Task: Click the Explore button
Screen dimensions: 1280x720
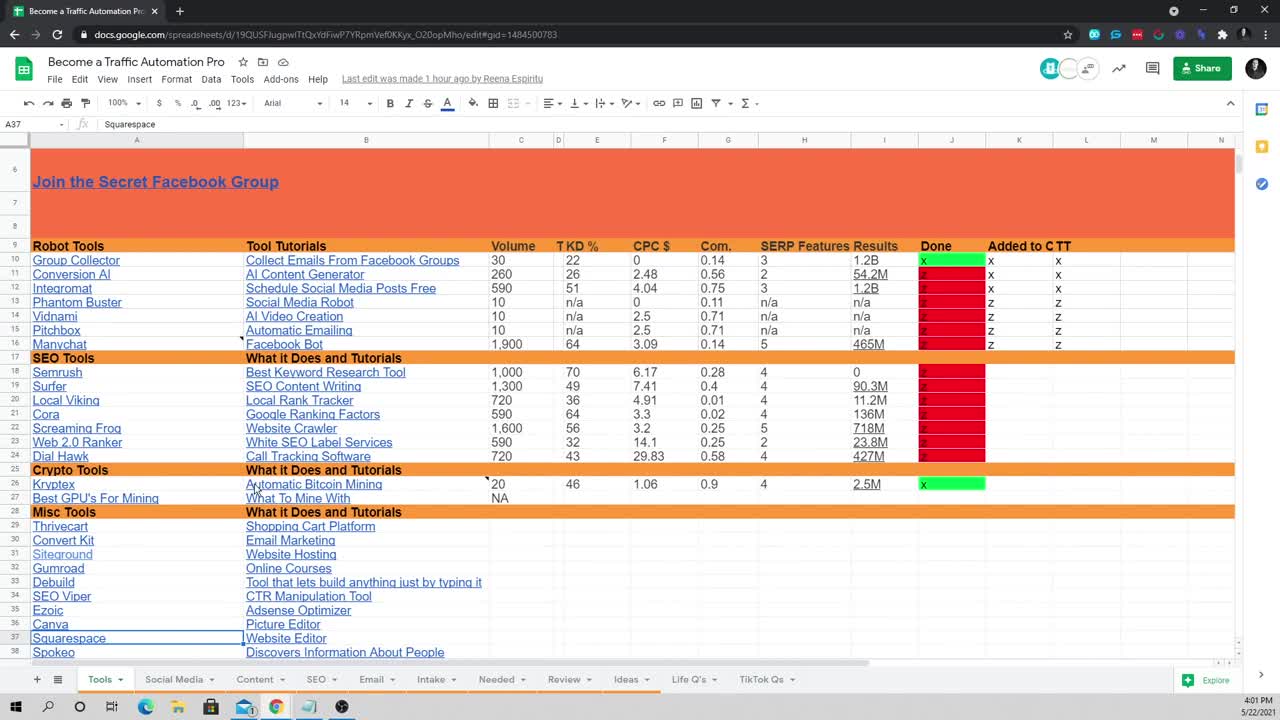Action: pyautogui.click(x=1206, y=680)
